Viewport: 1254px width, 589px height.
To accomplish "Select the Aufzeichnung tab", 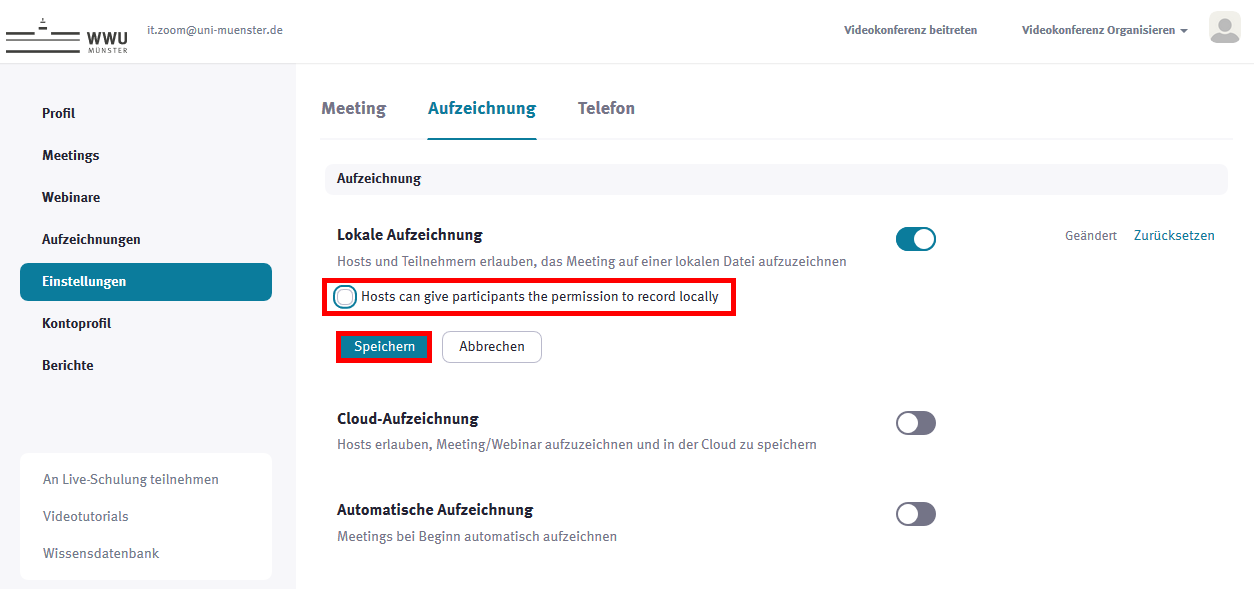I will pos(481,108).
